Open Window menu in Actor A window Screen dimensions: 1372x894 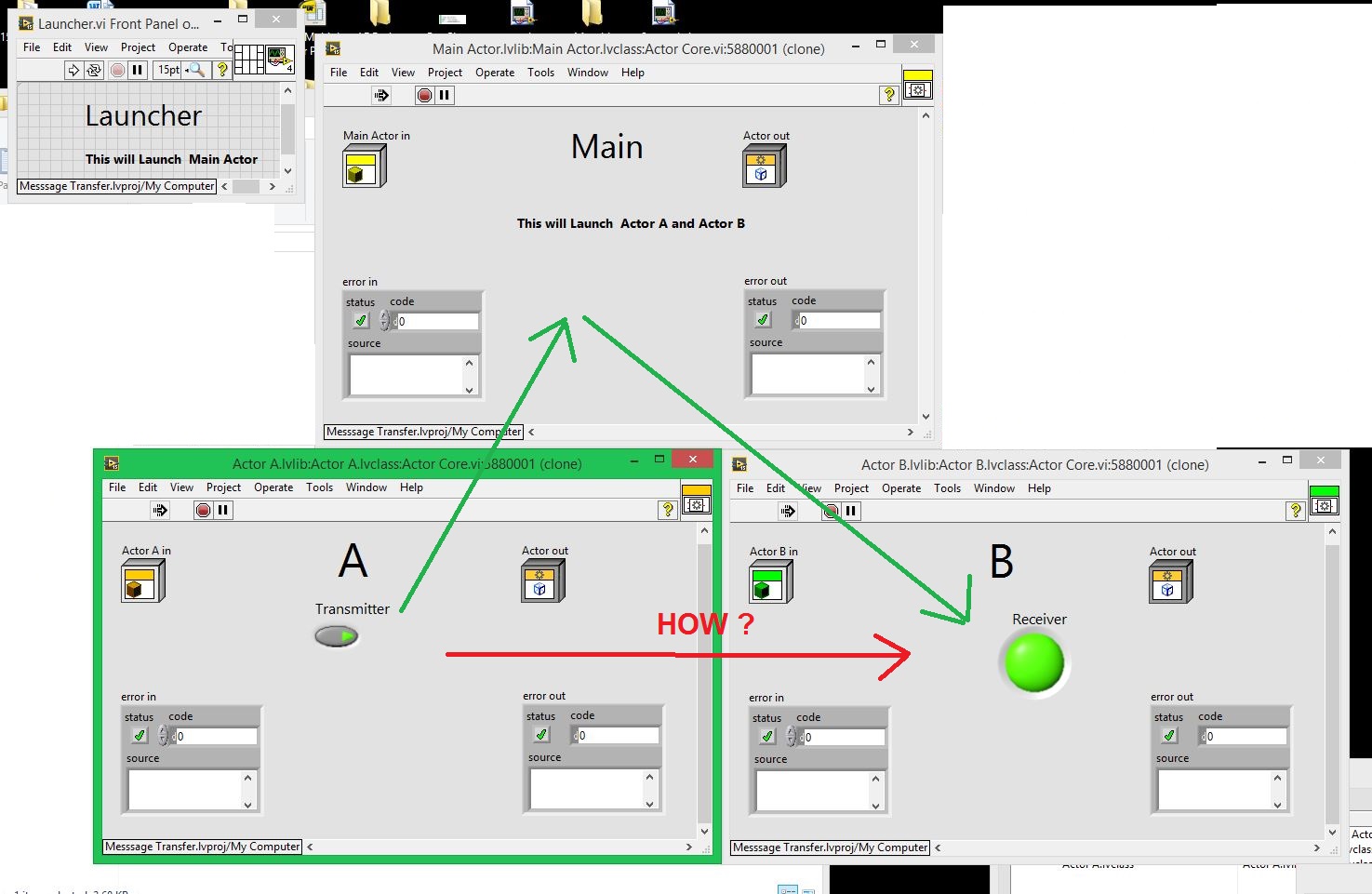click(366, 487)
